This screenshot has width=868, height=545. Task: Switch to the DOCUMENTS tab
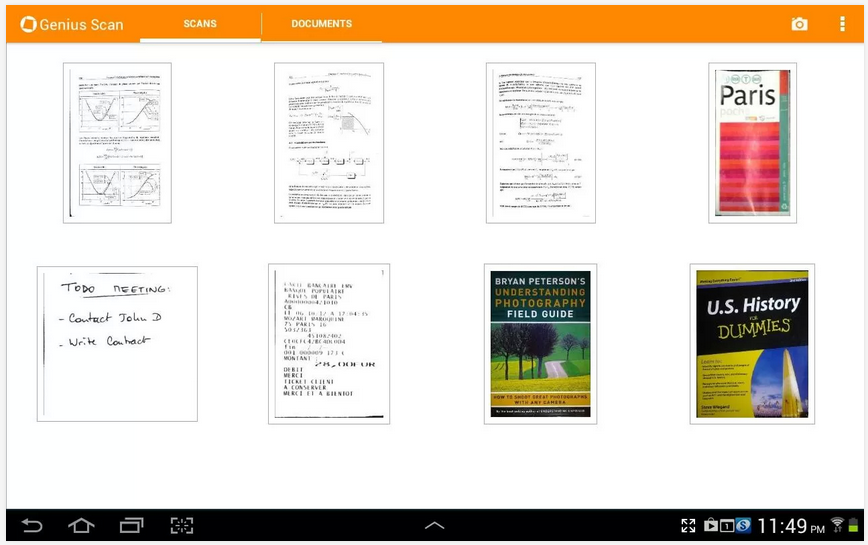(x=322, y=24)
